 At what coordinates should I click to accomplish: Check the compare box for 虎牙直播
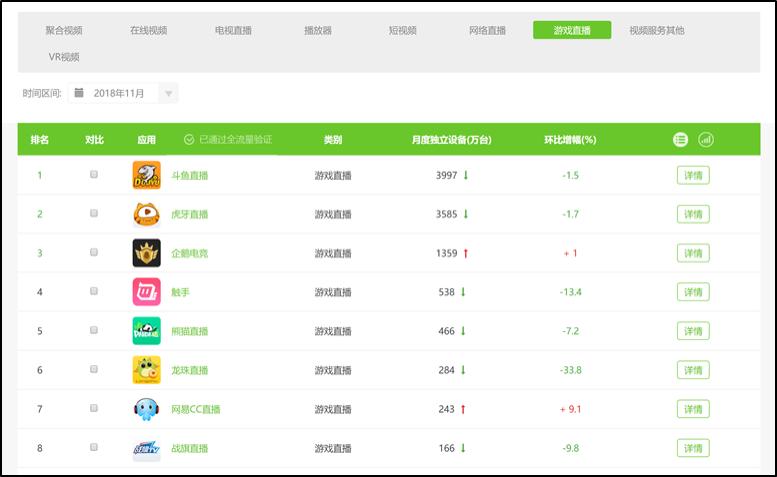[x=94, y=213]
